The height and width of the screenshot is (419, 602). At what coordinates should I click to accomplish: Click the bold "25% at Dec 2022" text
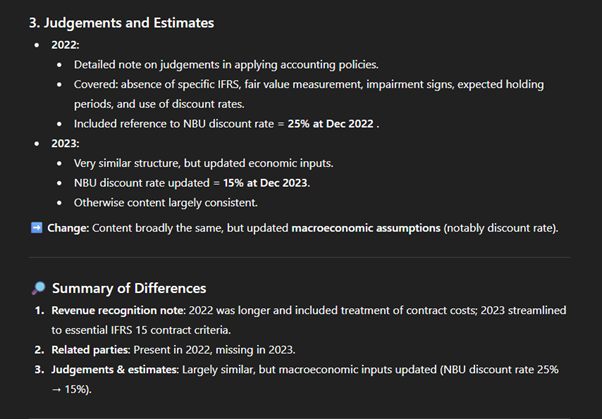pyautogui.click(x=330, y=124)
